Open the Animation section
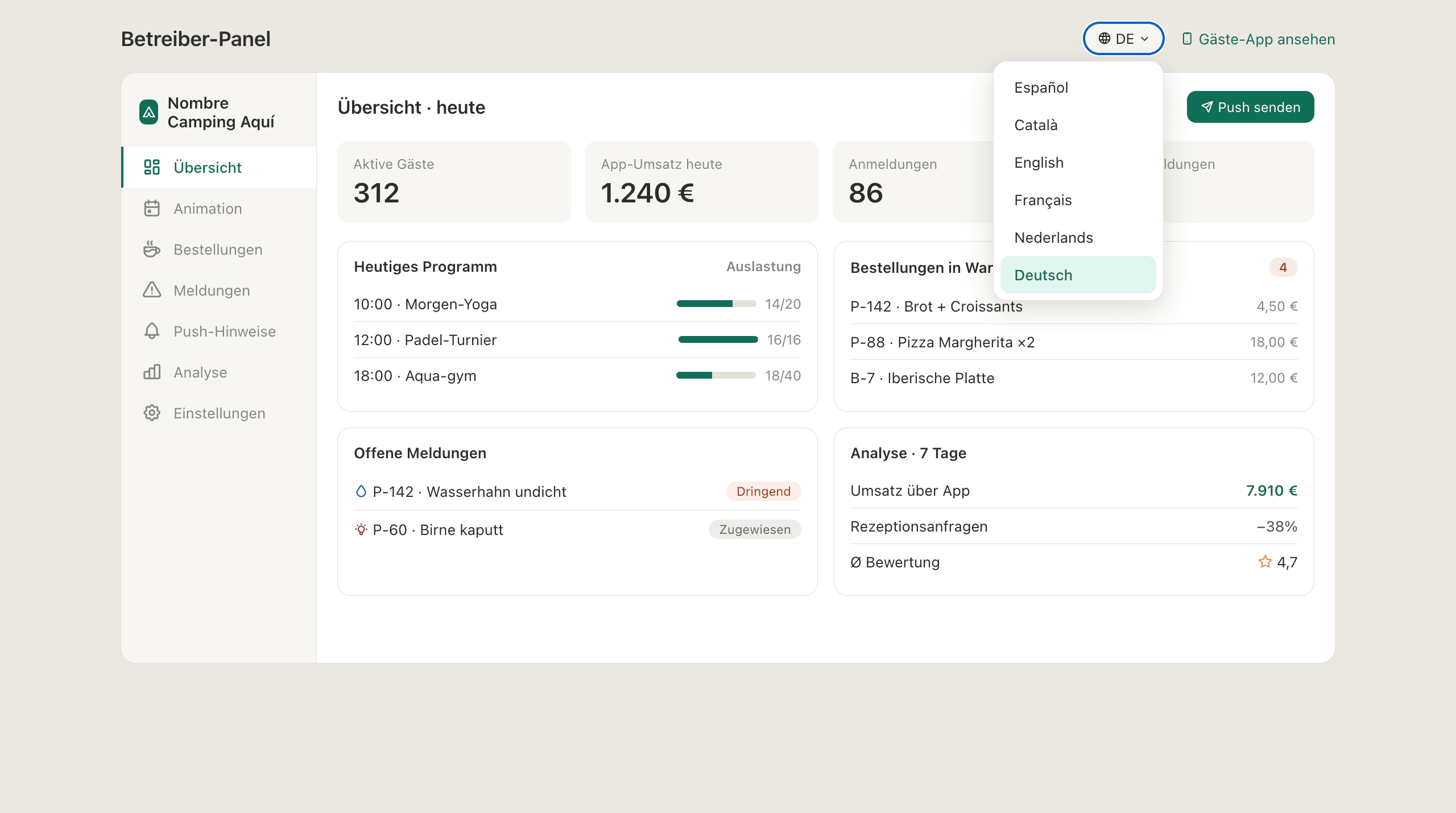The height and width of the screenshot is (813, 1456). pyautogui.click(x=219, y=208)
